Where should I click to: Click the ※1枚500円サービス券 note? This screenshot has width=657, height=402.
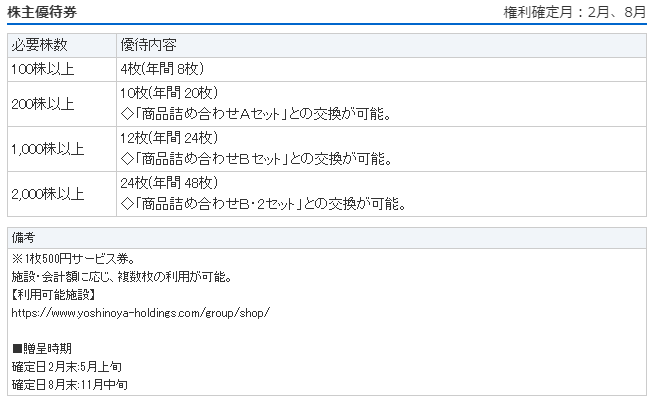(74, 258)
